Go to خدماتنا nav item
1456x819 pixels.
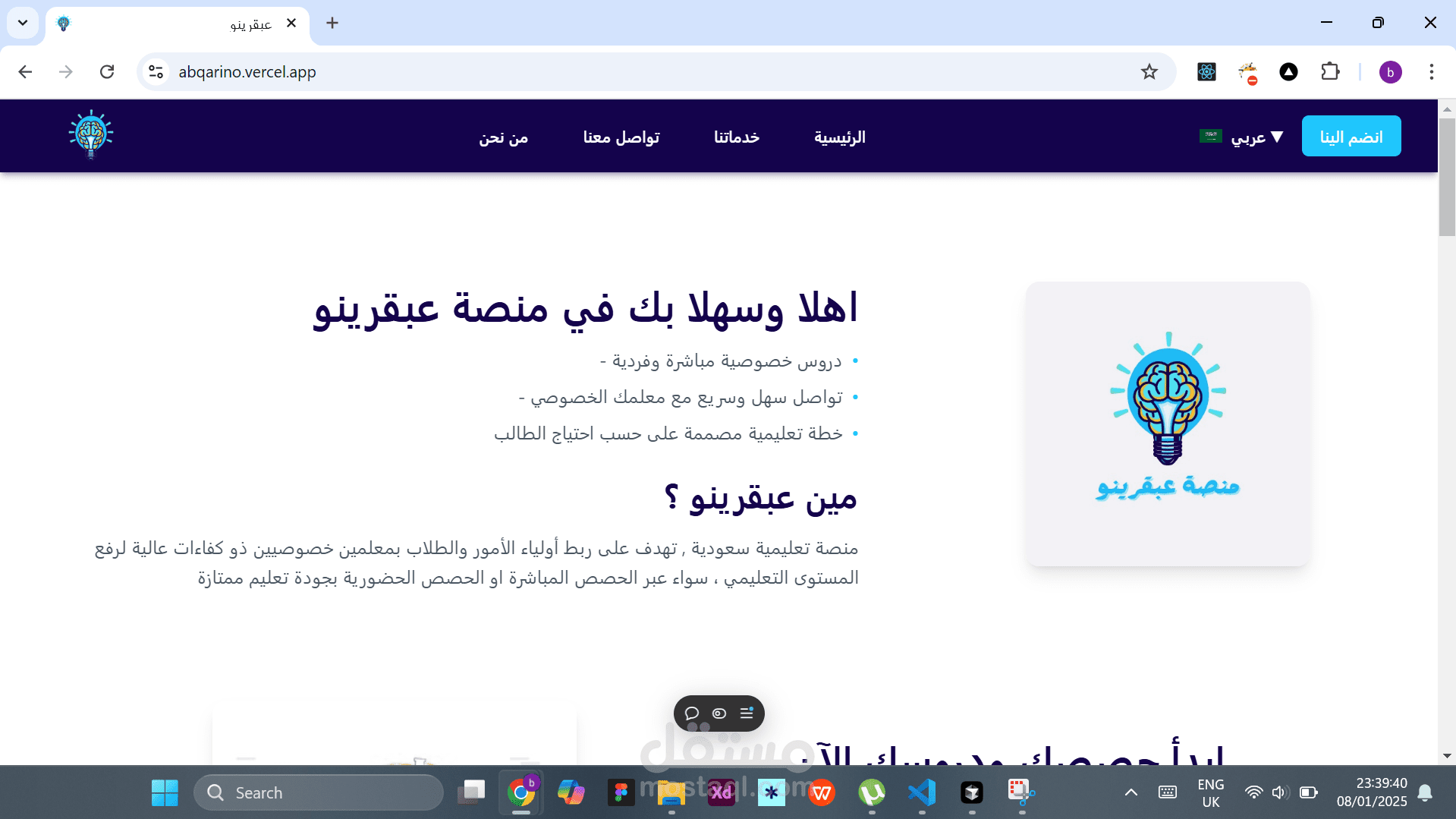click(x=736, y=137)
